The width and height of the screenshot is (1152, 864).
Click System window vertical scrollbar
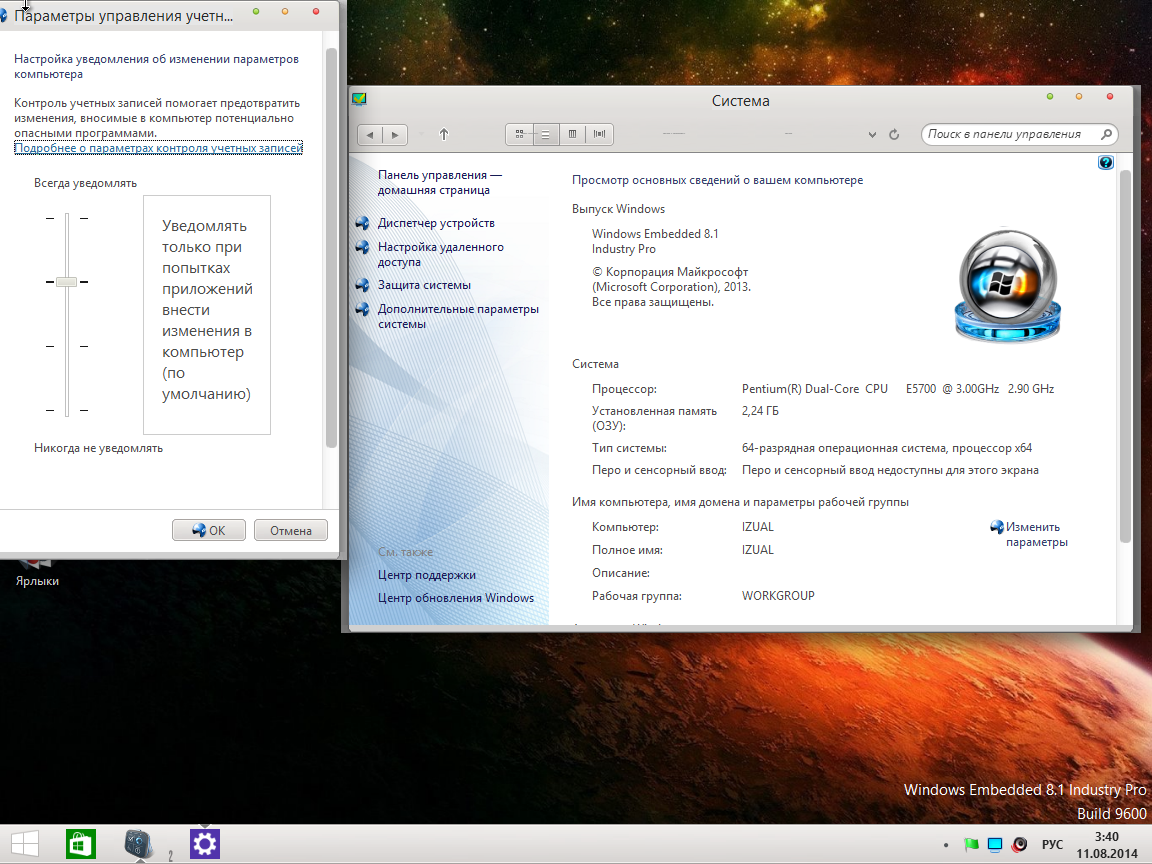click(x=1125, y=356)
